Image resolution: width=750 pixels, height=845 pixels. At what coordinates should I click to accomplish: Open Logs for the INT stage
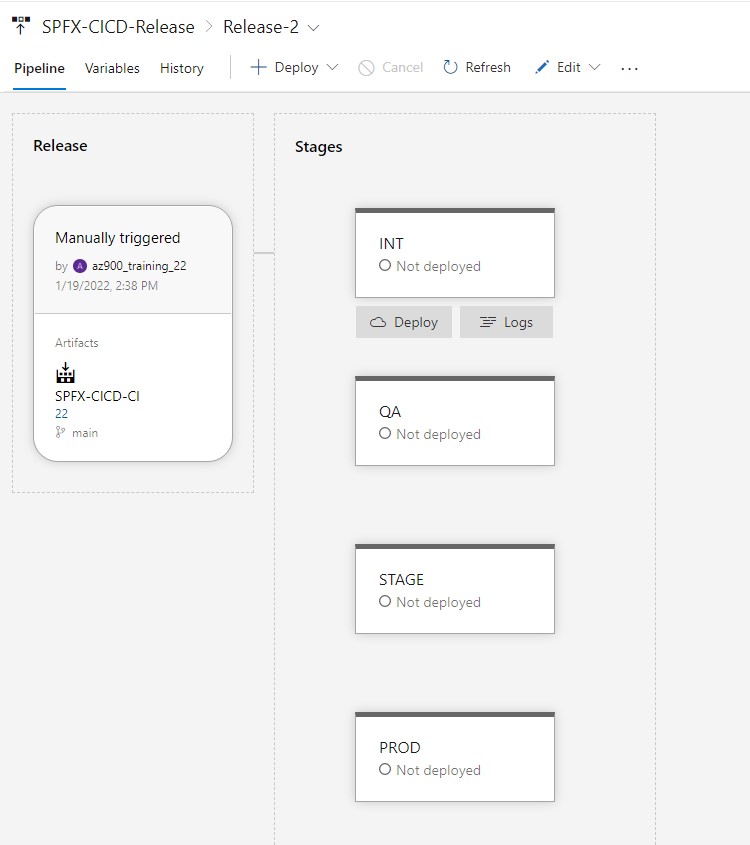click(506, 322)
